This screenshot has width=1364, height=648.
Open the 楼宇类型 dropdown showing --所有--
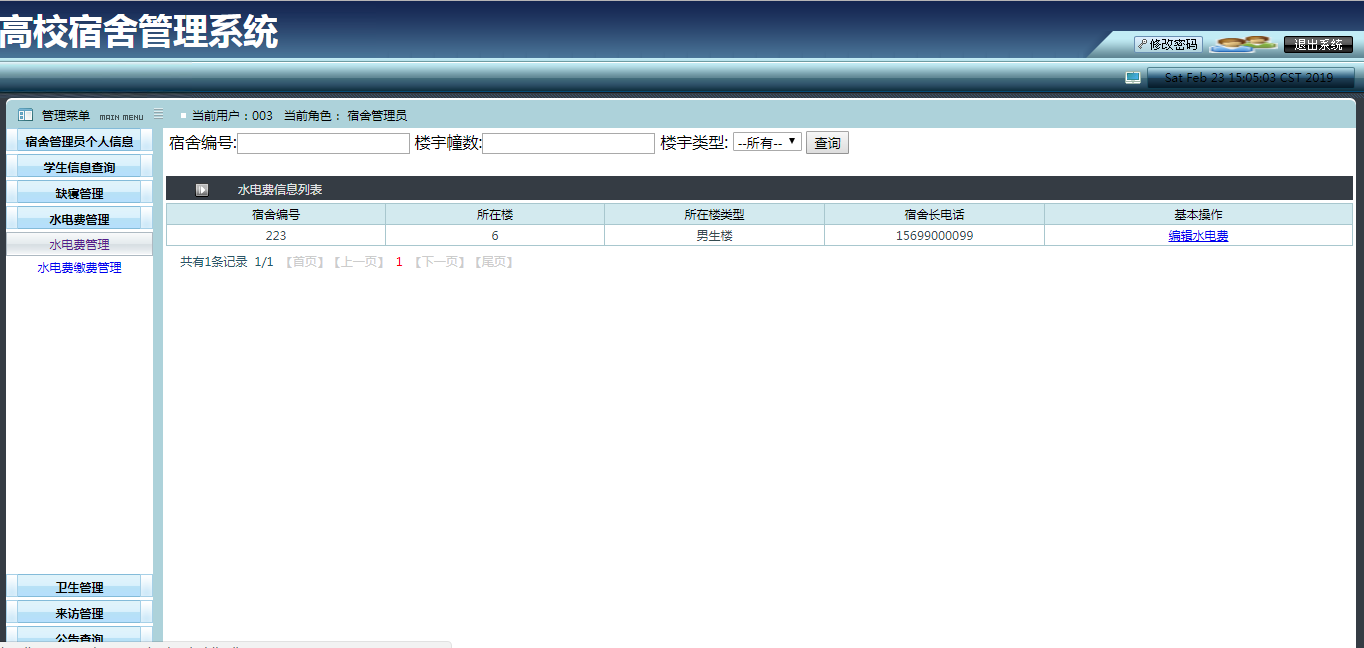click(767, 143)
